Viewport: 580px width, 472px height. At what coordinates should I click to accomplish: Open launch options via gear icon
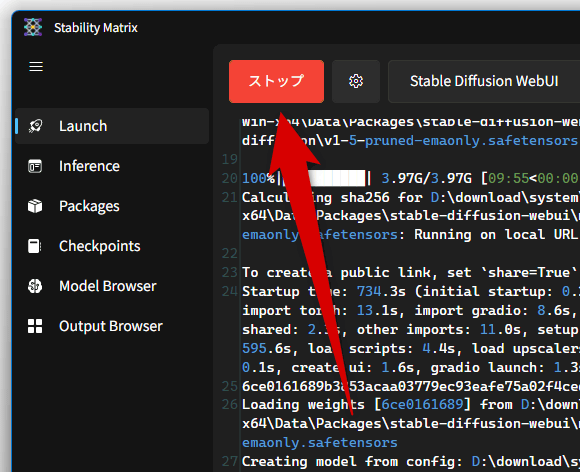[x=356, y=81]
